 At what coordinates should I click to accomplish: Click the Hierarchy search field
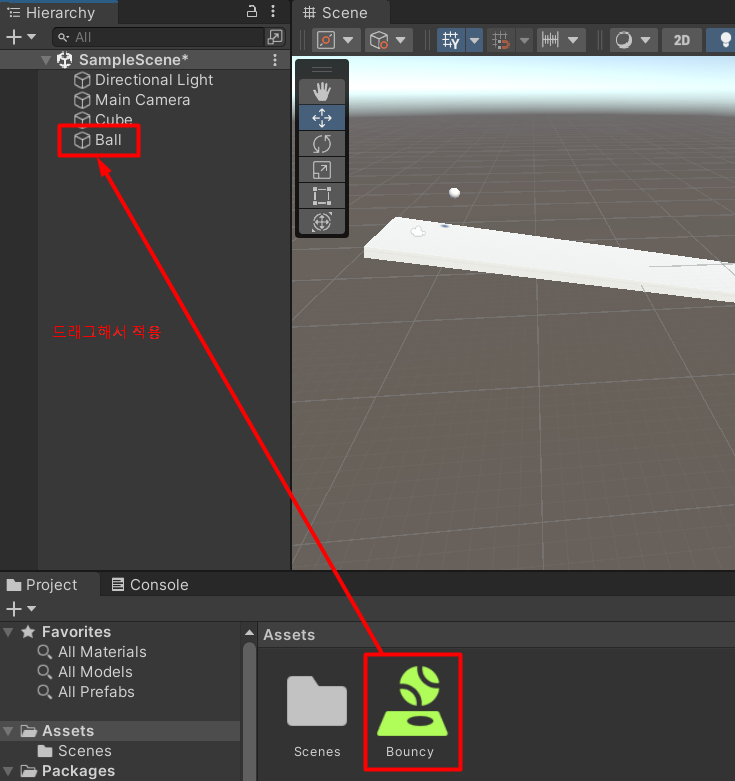(x=158, y=37)
